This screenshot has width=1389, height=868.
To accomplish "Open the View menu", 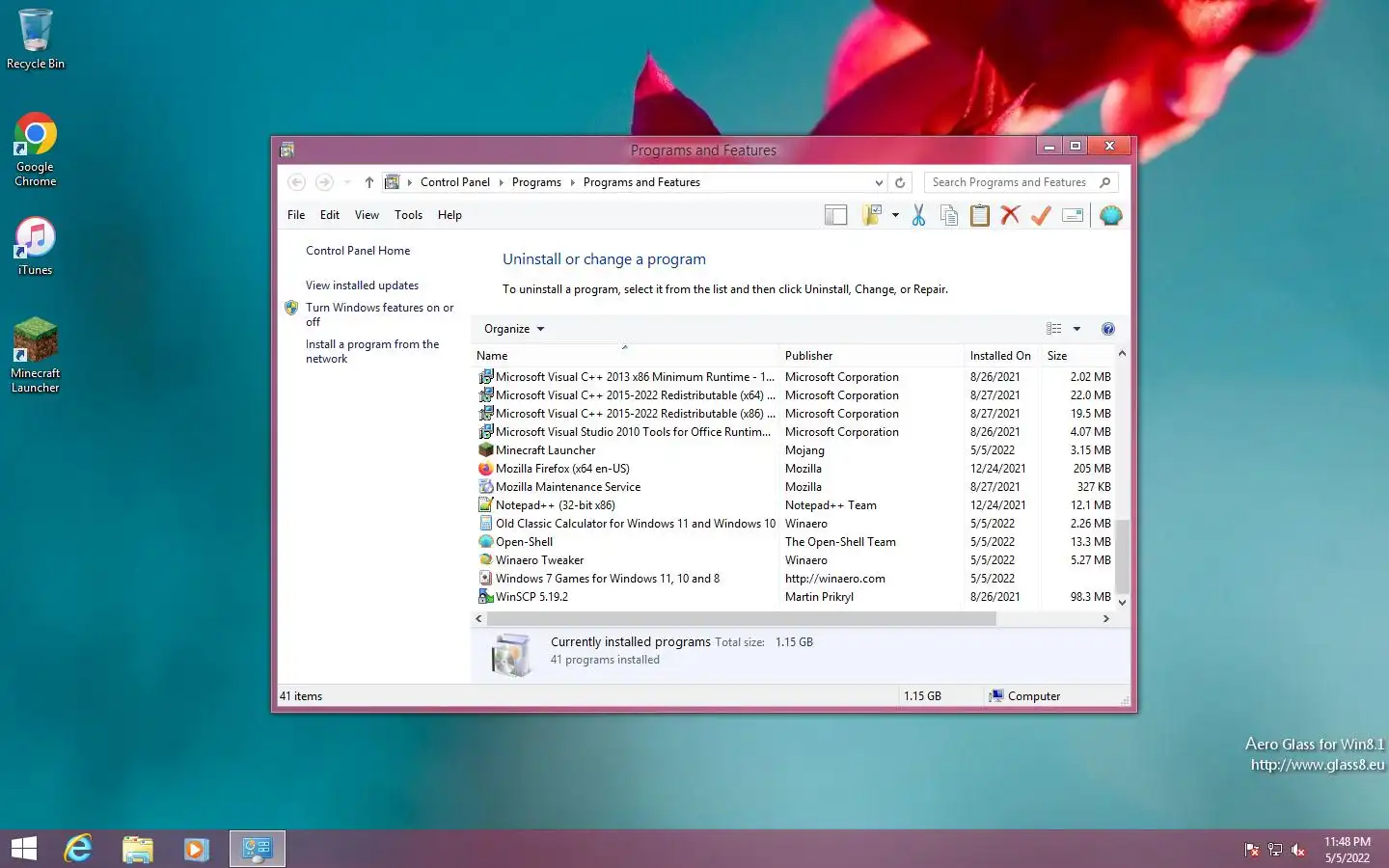I will 367,215.
